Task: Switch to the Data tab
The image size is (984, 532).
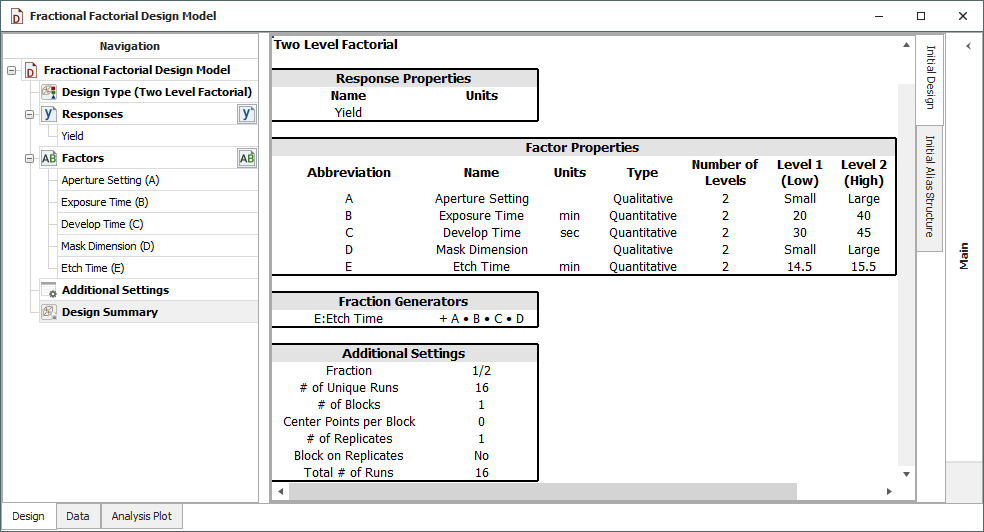Action: click(78, 516)
